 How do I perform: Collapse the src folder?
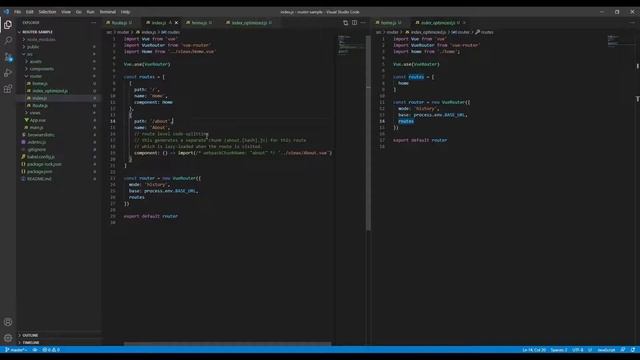click(x=29, y=54)
